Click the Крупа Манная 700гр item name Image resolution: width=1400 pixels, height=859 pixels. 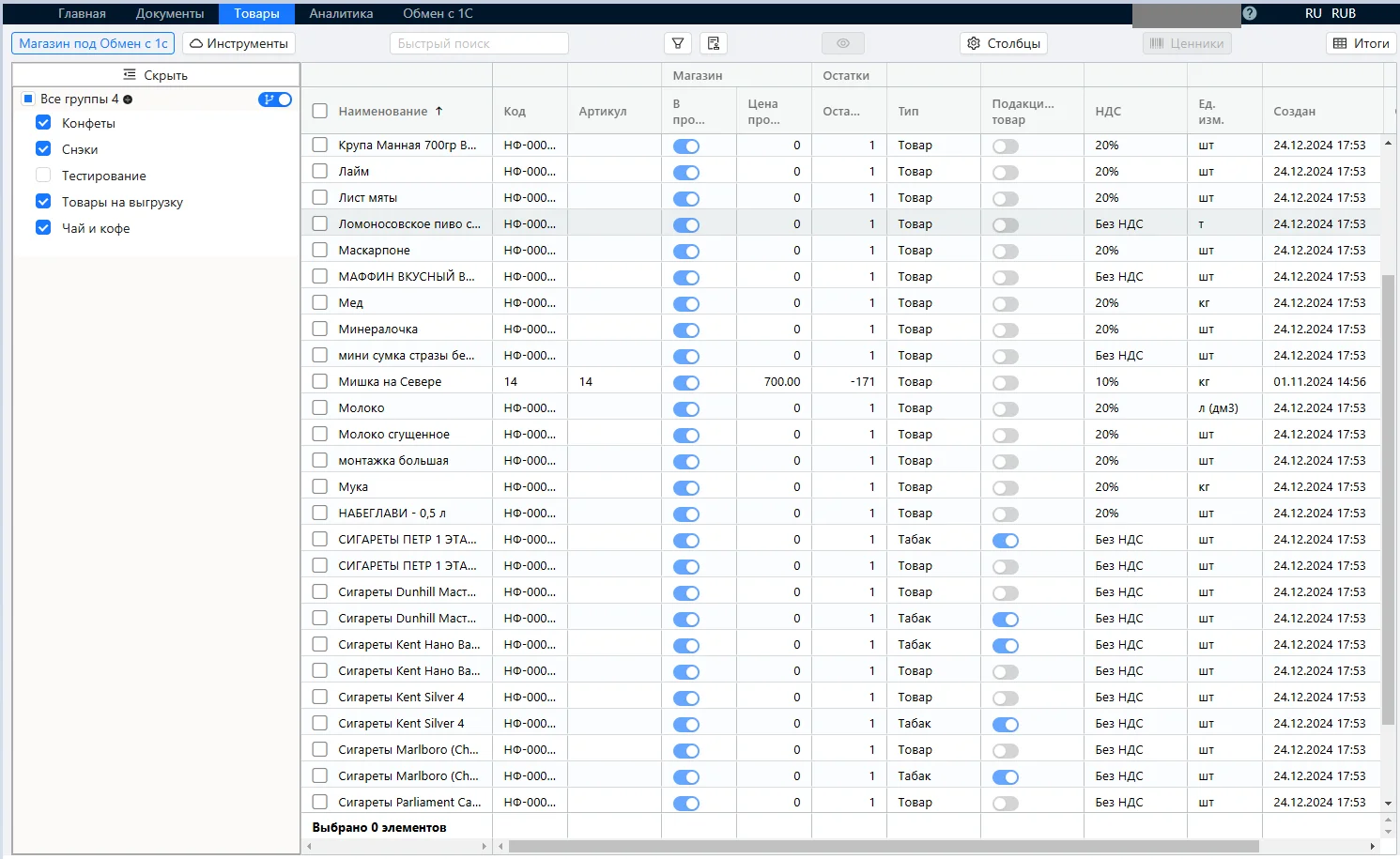tap(408, 146)
